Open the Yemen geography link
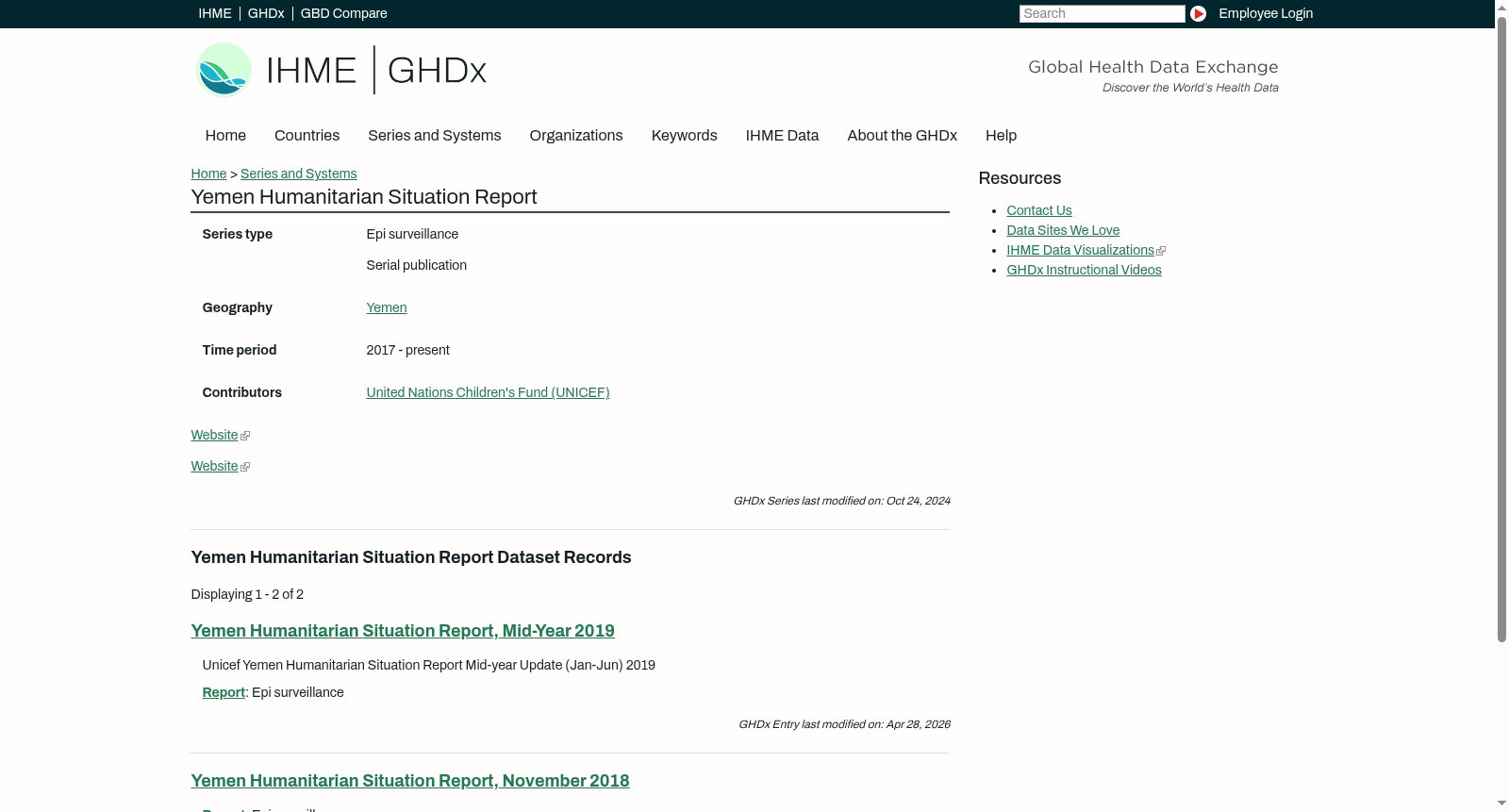 click(x=387, y=307)
